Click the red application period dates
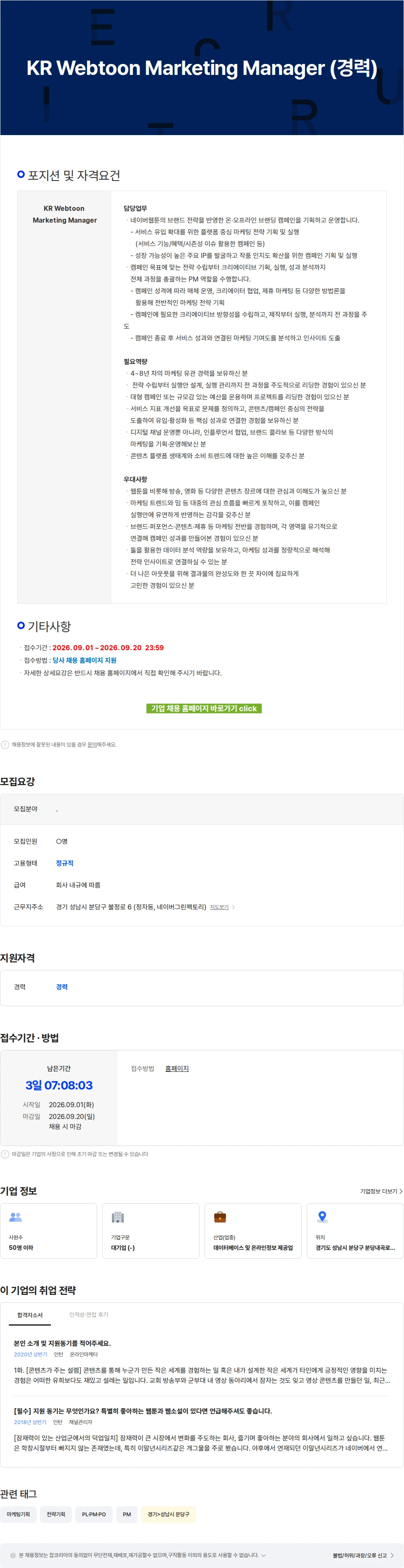Image resolution: width=404 pixels, height=1568 pixels. click(x=108, y=648)
